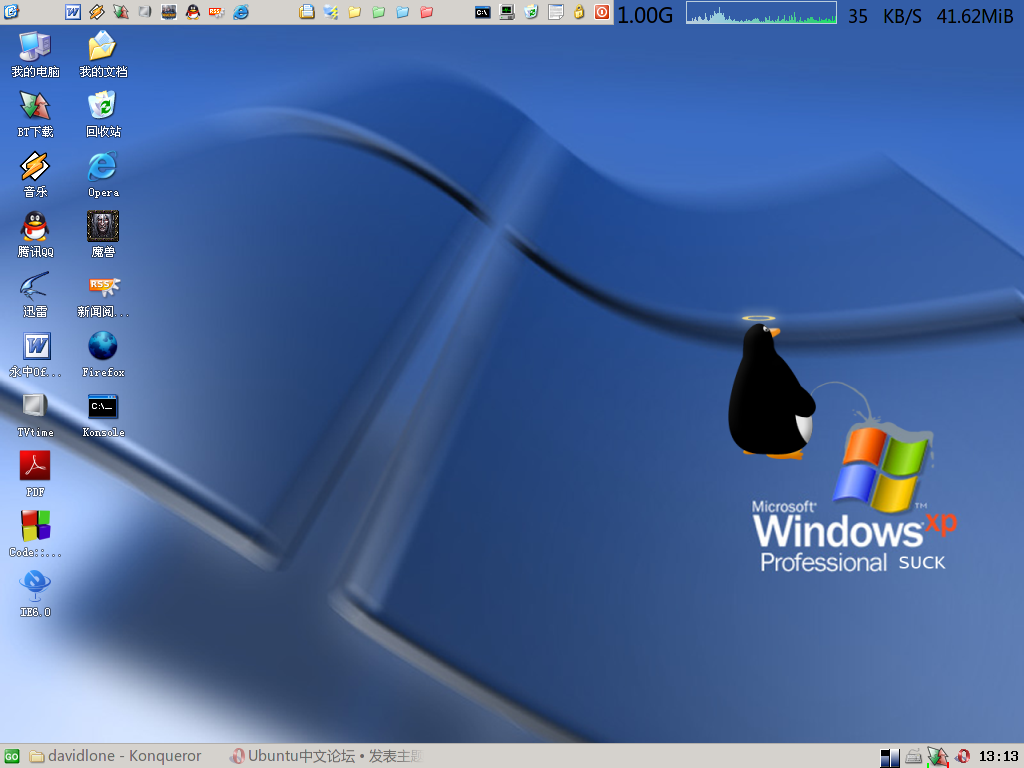
Task: Click the 35 KB/S network speed readout
Action: coord(884,16)
